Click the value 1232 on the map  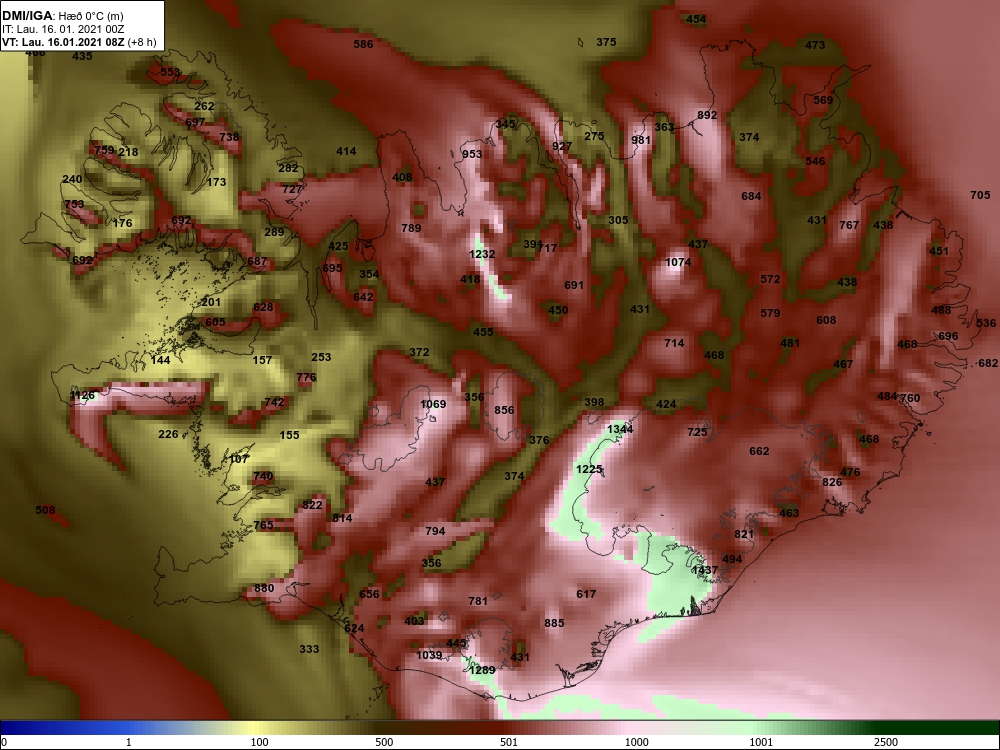(x=482, y=254)
